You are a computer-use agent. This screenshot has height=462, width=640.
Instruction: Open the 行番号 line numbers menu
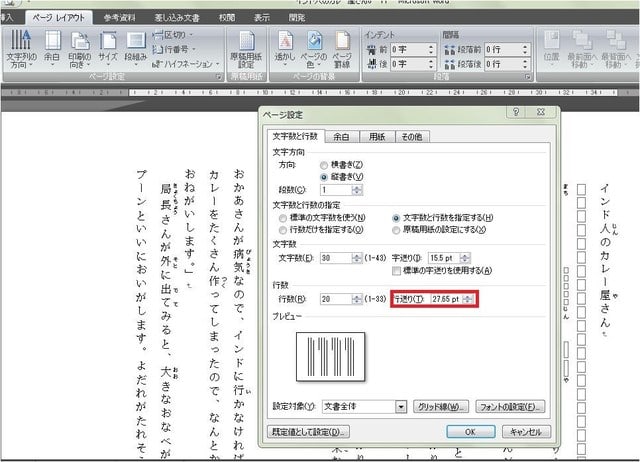[x=174, y=49]
